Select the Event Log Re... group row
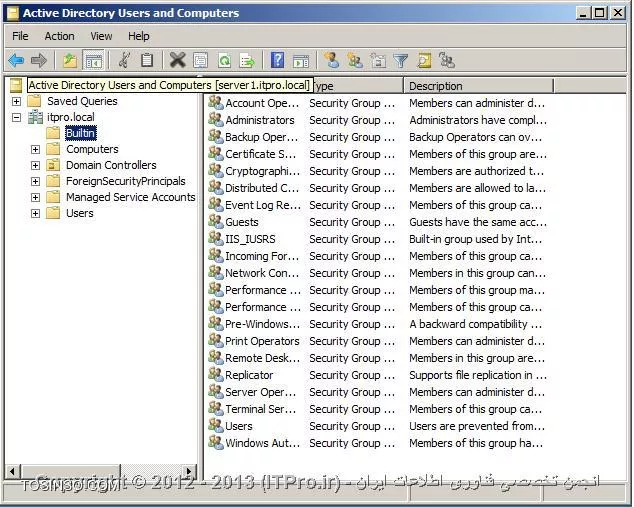Image resolution: width=634 pixels, height=507 pixels. [376, 205]
